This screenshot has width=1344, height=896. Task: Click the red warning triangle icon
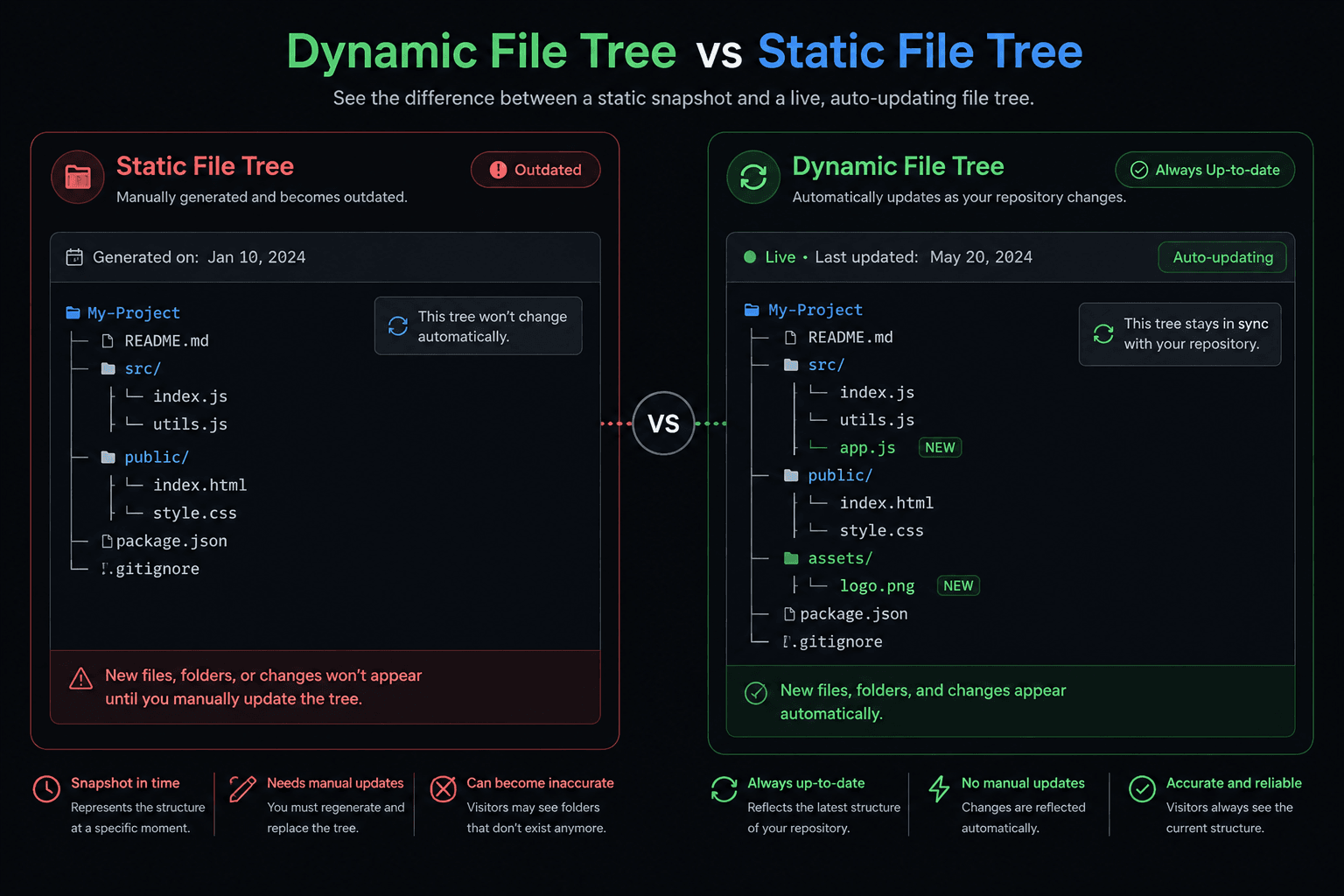point(80,678)
